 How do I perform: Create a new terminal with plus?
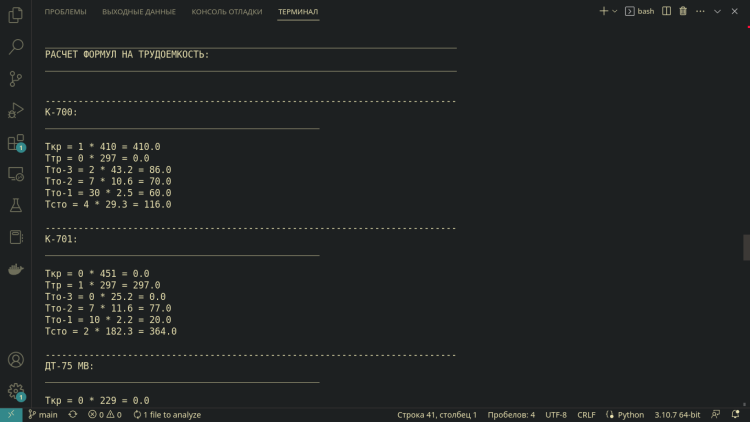point(603,11)
